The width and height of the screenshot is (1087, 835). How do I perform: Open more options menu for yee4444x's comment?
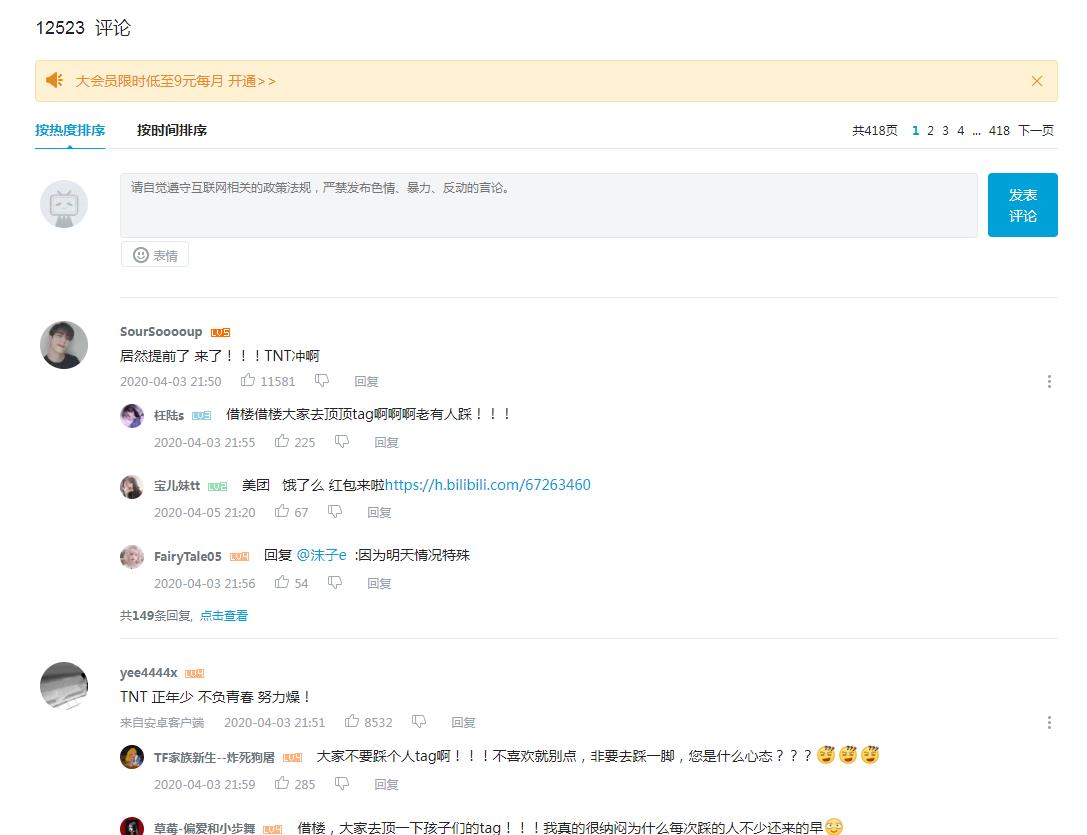[x=1049, y=722]
